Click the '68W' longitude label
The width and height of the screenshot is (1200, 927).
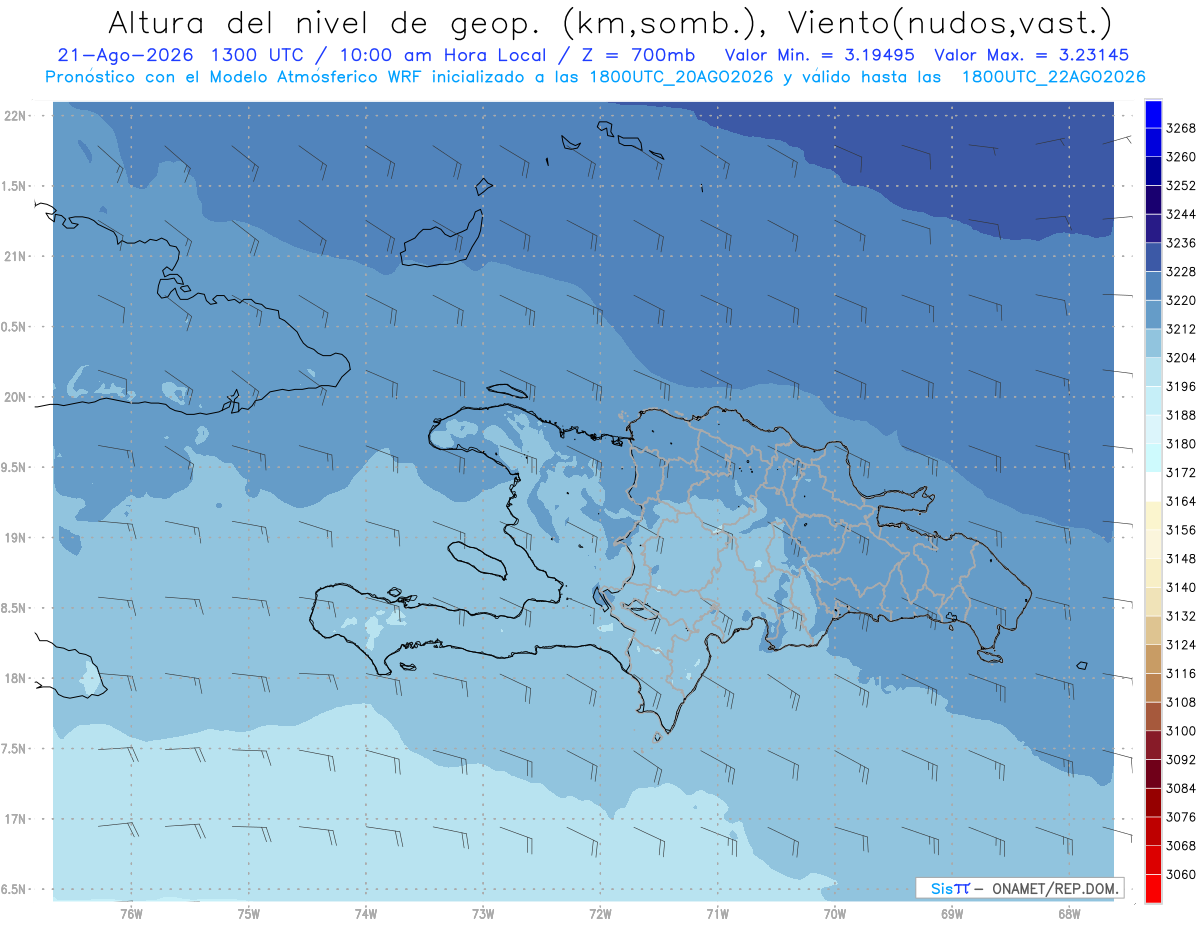1069,913
